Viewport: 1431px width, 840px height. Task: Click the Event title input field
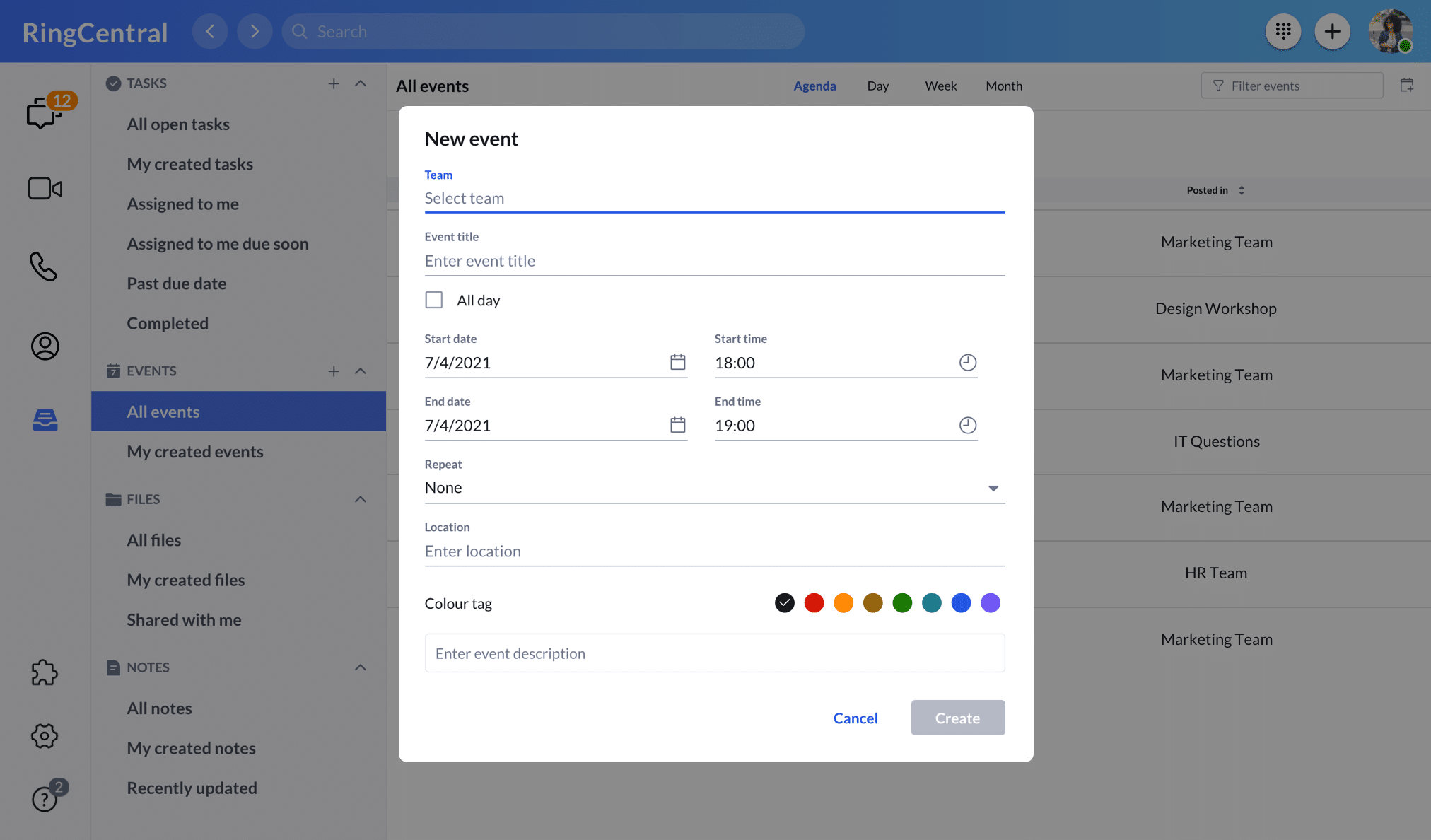[x=714, y=261]
